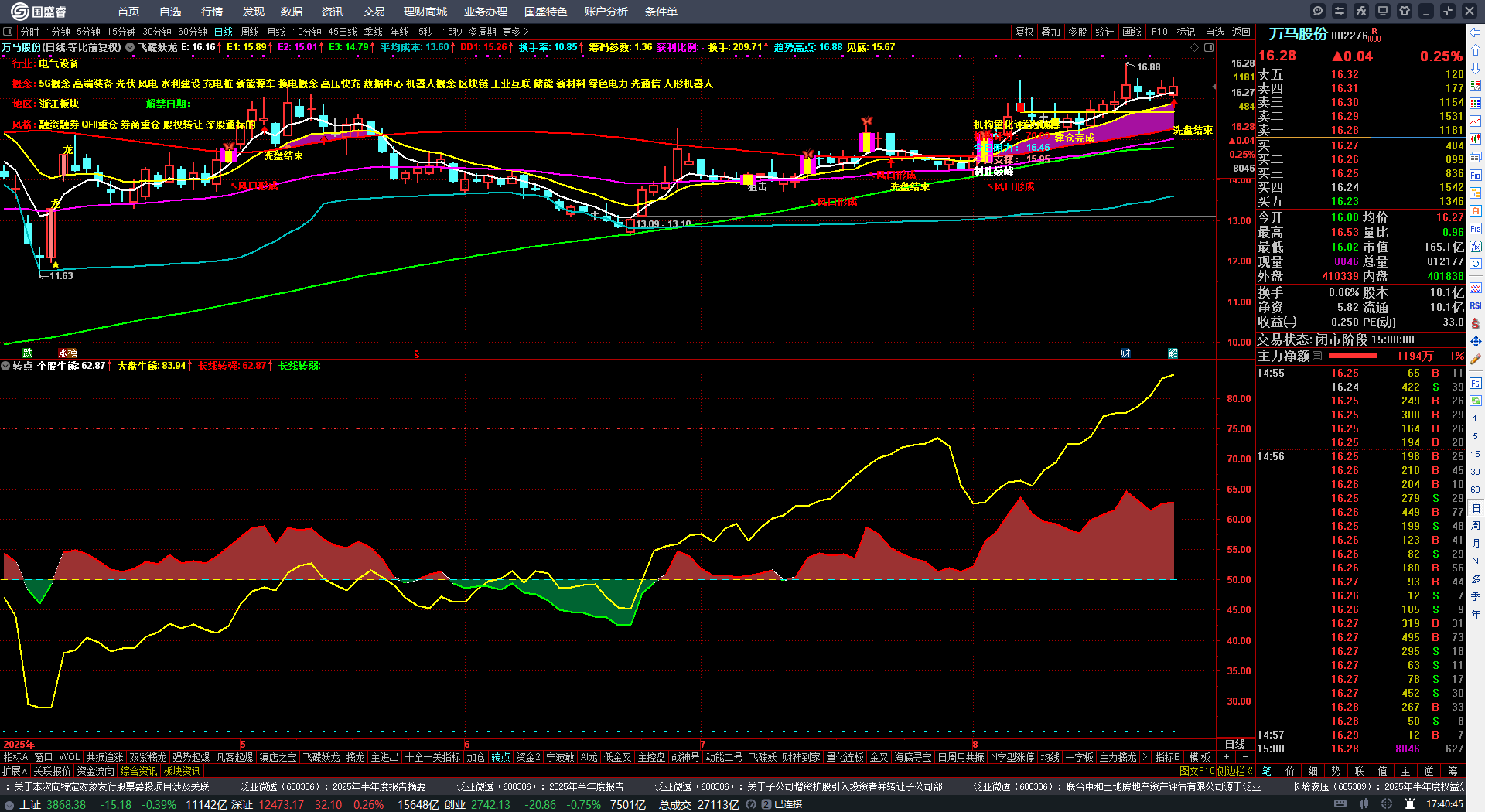
Task: Open the 日线 period selector below sub-chart
Action: point(1235,744)
